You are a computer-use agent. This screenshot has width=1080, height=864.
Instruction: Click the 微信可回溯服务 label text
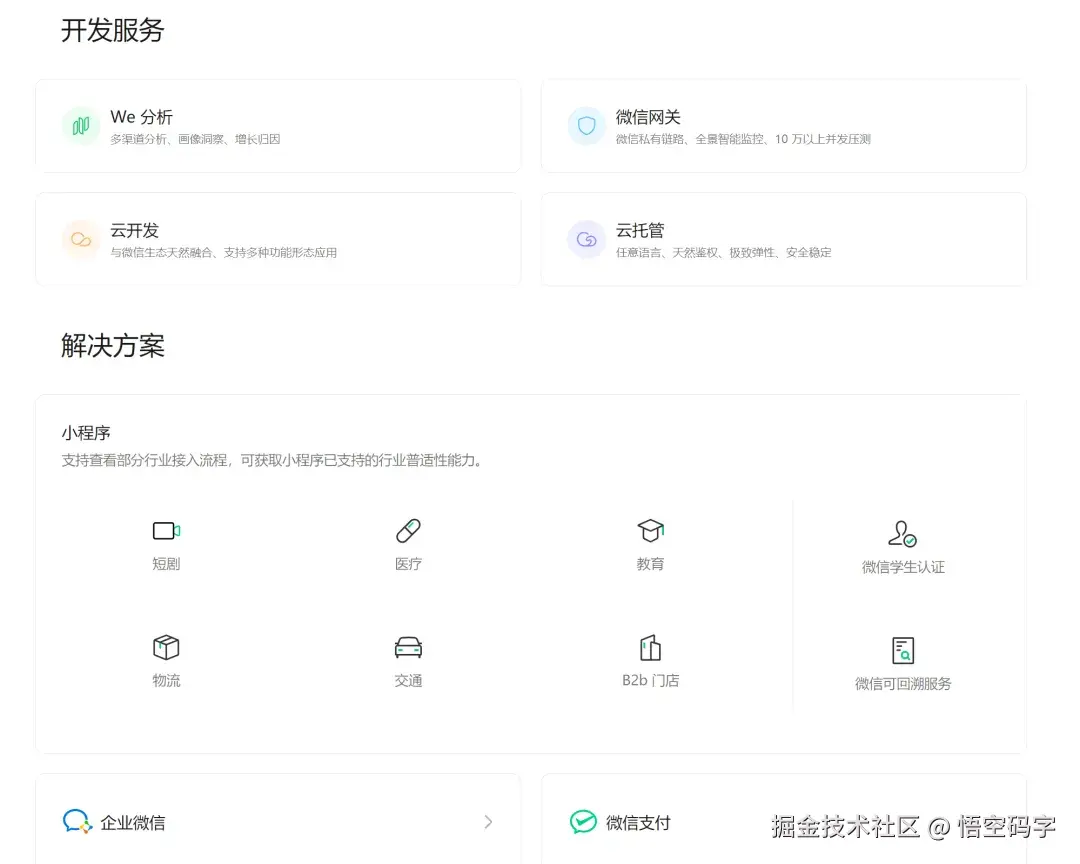(903, 683)
